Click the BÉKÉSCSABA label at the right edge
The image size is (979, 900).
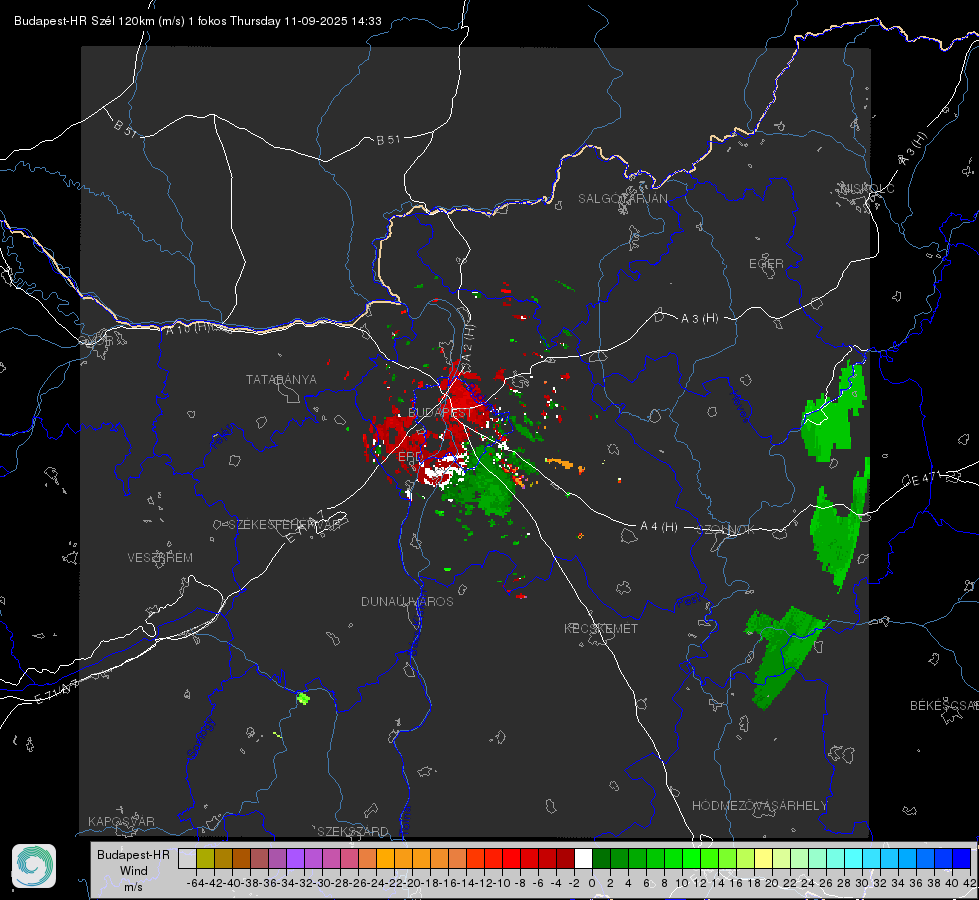point(944,706)
